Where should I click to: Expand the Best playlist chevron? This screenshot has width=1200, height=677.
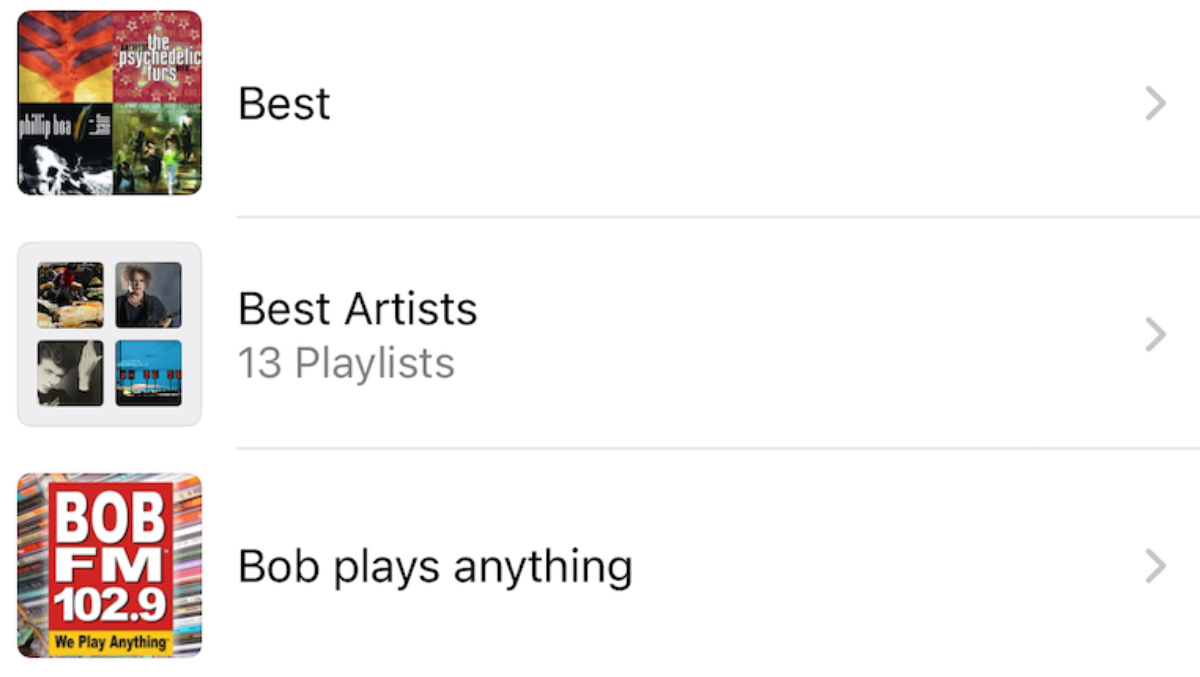coord(1155,103)
